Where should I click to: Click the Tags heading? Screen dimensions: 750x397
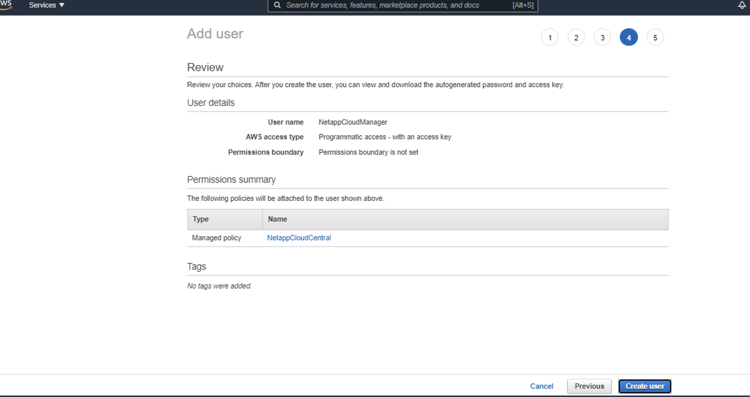click(x=196, y=266)
